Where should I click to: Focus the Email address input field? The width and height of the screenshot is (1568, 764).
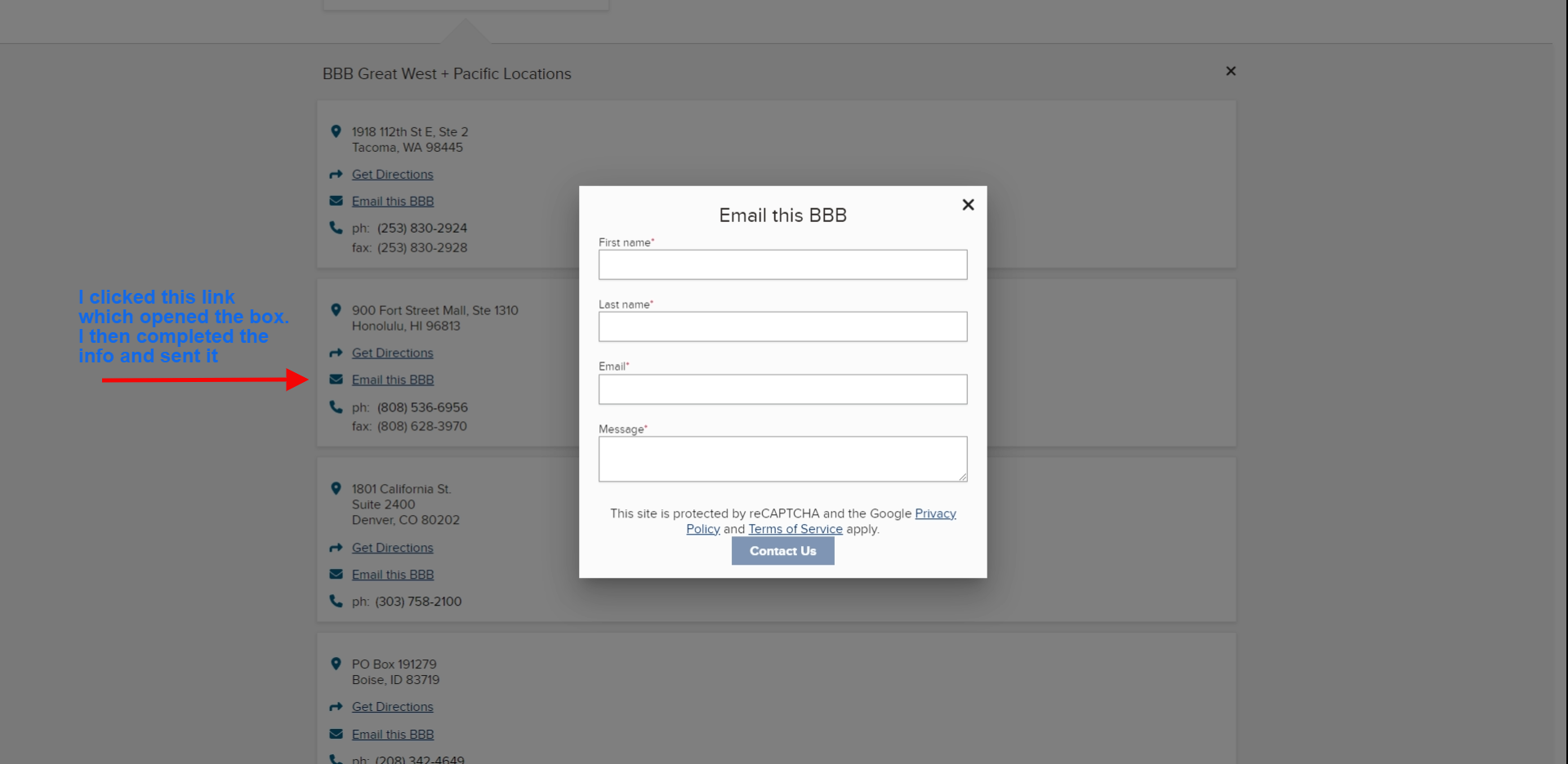(x=782, y=389)
